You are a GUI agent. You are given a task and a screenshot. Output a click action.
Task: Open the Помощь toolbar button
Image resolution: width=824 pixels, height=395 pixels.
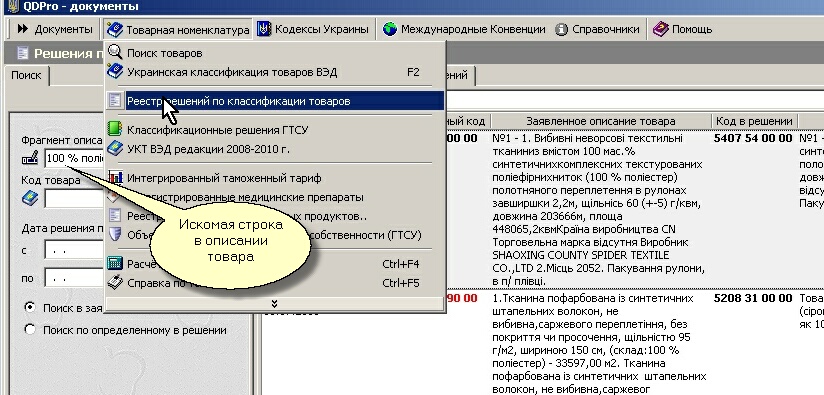coord(682,29)
